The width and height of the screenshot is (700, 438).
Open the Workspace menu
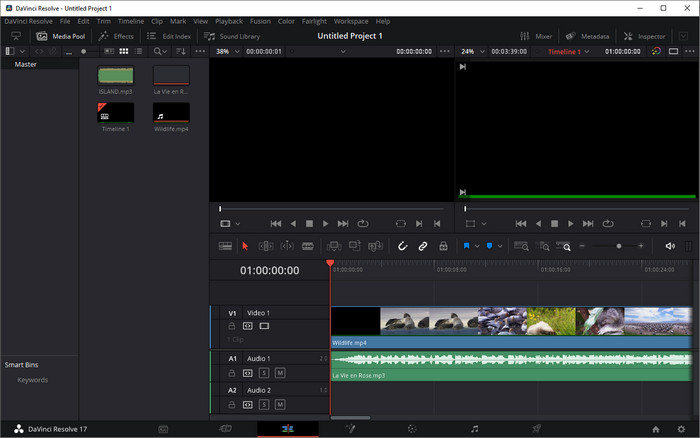pyautogui.click(x=351, y=21)
